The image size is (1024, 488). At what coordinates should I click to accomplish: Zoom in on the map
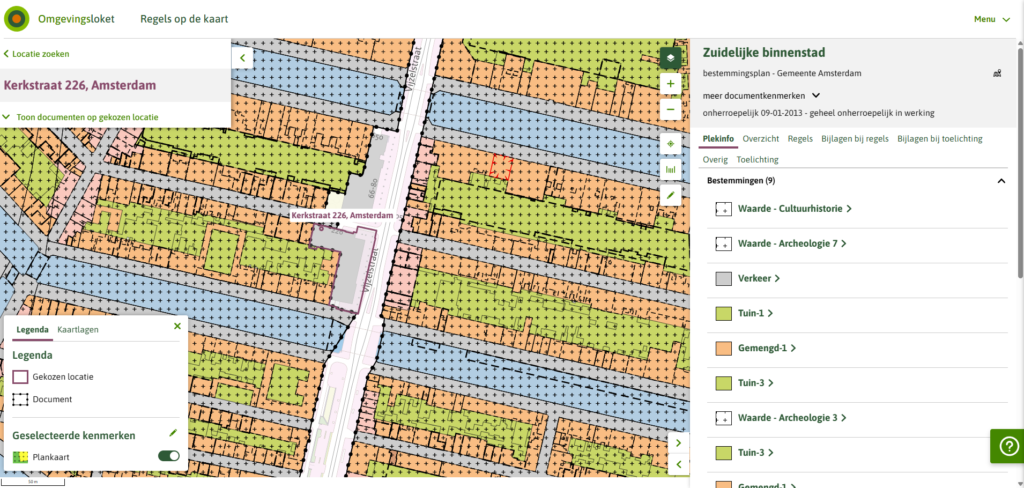[670, 85]
